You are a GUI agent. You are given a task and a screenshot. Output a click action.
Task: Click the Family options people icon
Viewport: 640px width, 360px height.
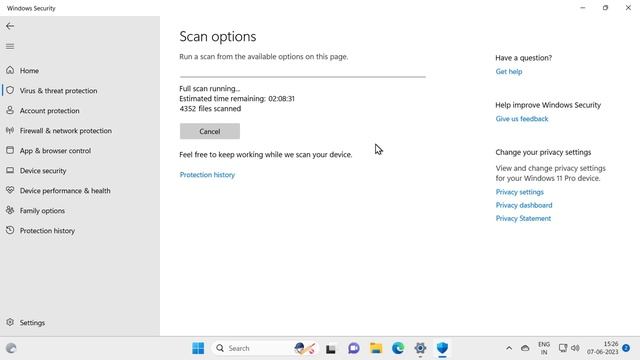10,210
